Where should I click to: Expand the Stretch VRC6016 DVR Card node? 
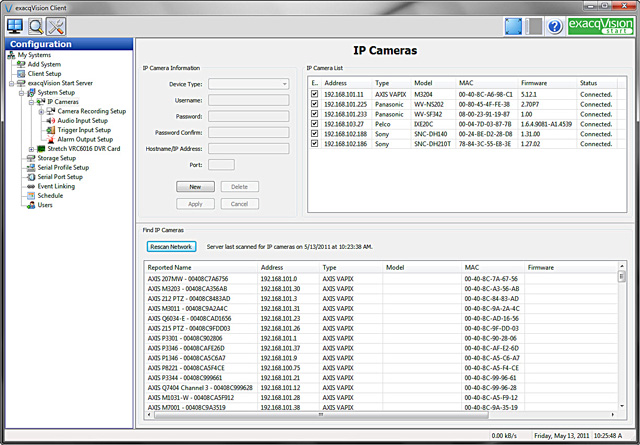(30, 148)
